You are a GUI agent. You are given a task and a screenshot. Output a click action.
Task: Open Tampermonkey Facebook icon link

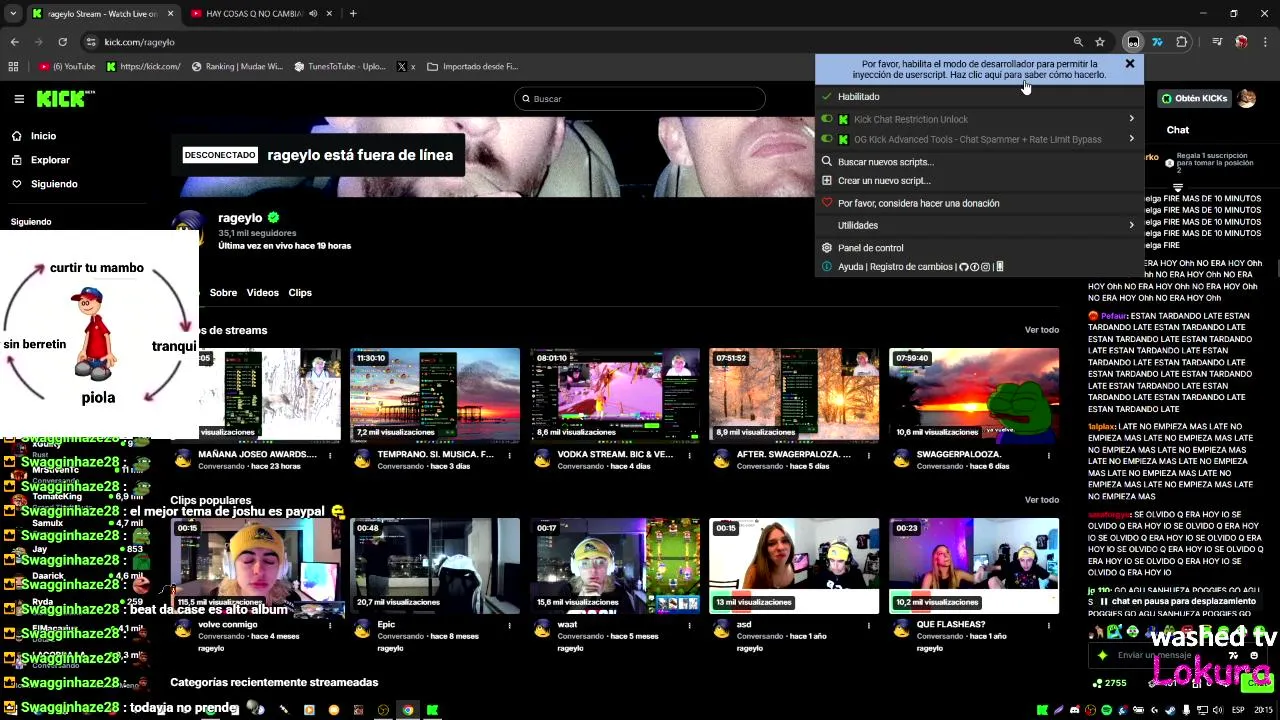pos(975,267)
